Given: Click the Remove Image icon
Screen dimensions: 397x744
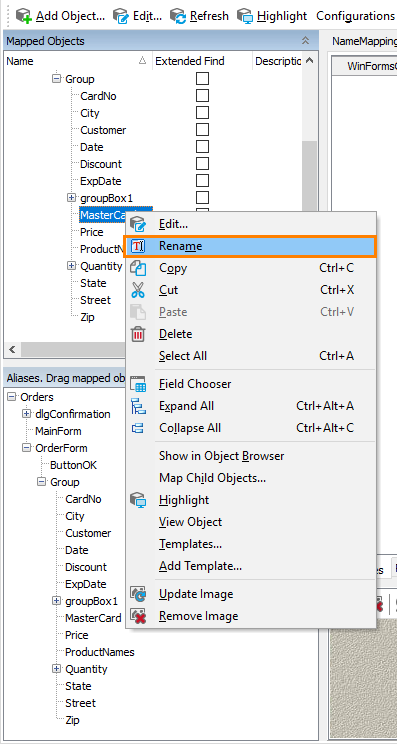Looking at the screenshot, I should pyautogui.click(x=138, y=616).
